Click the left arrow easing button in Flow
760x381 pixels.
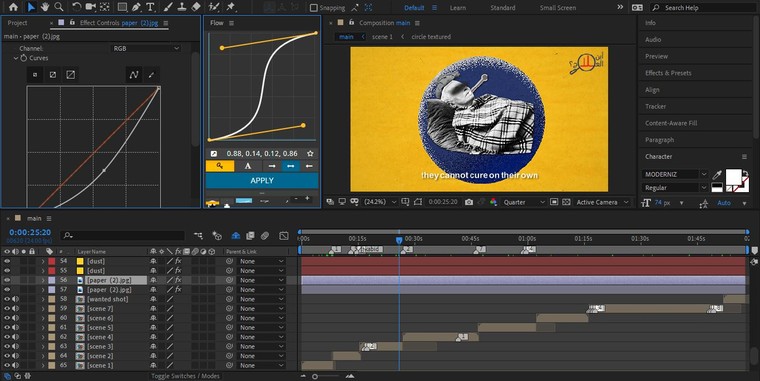(309, 166)
